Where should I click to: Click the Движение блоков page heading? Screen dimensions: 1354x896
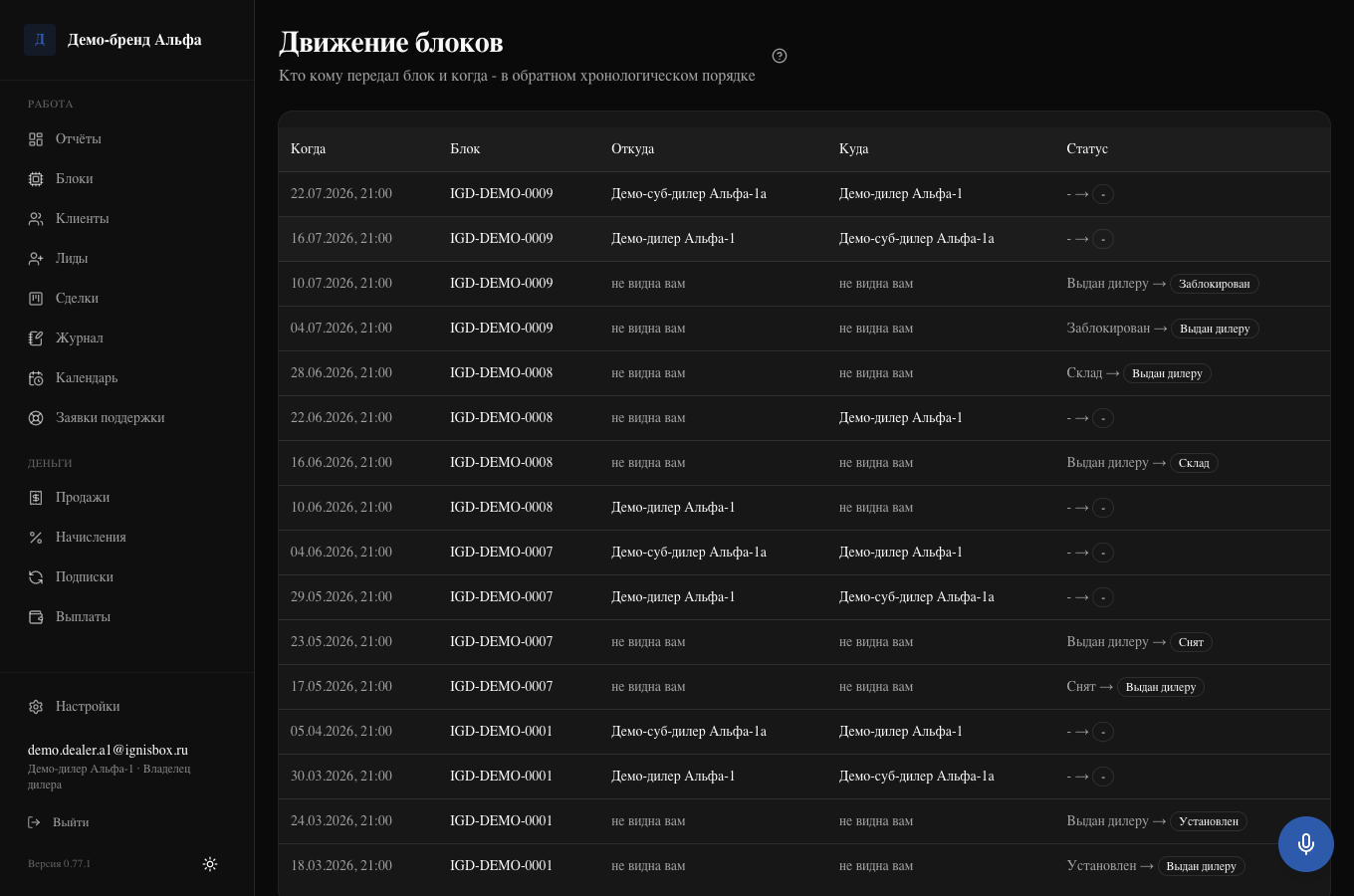click(x=390, y=43)
